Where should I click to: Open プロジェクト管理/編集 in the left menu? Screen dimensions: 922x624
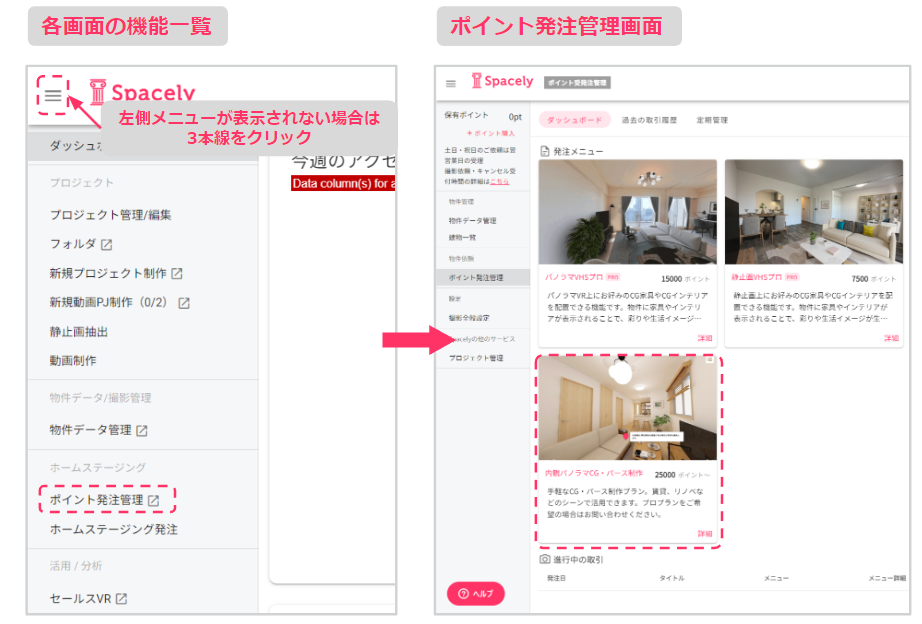(111, 215)
